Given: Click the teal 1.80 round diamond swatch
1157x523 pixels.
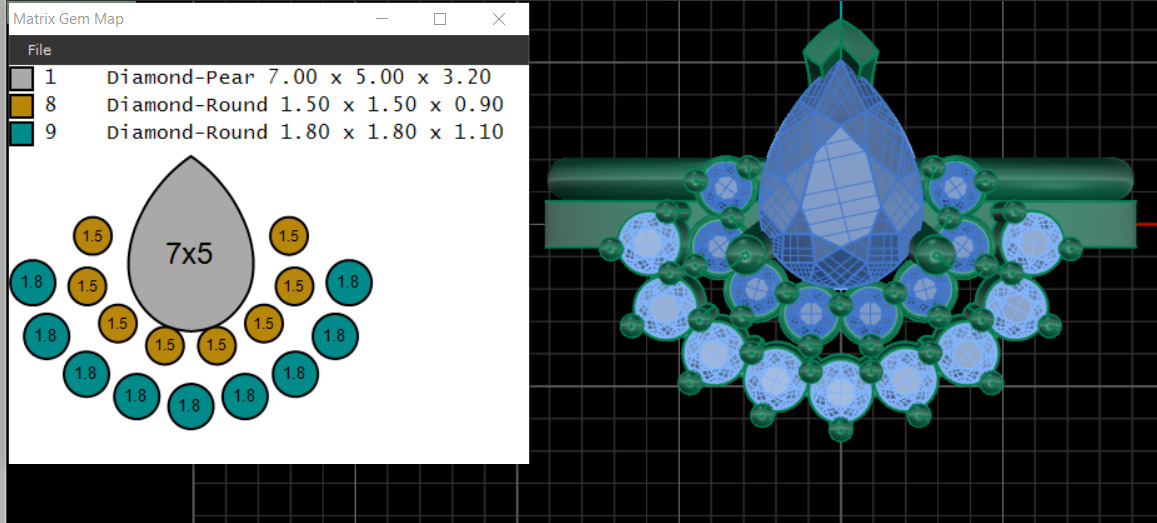Looking at the screenshot, I should coord(21,133).
